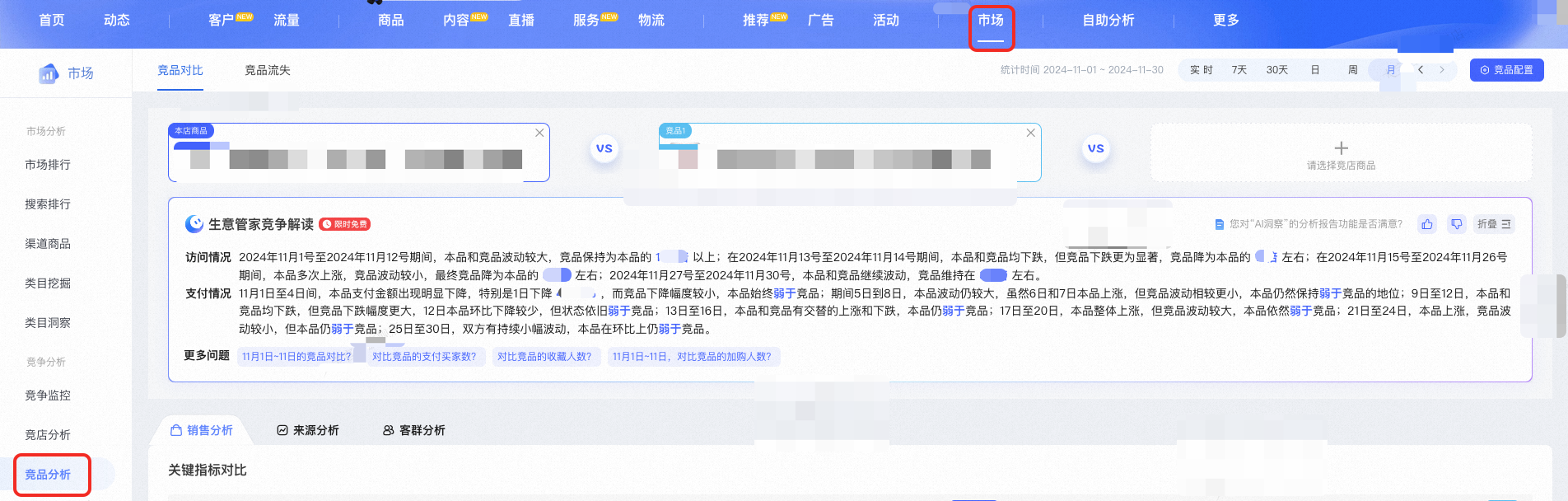Open 推荐 in top navigation
Image resolution: width=1568 pixels, height=501 pixels.
[756, 20]
